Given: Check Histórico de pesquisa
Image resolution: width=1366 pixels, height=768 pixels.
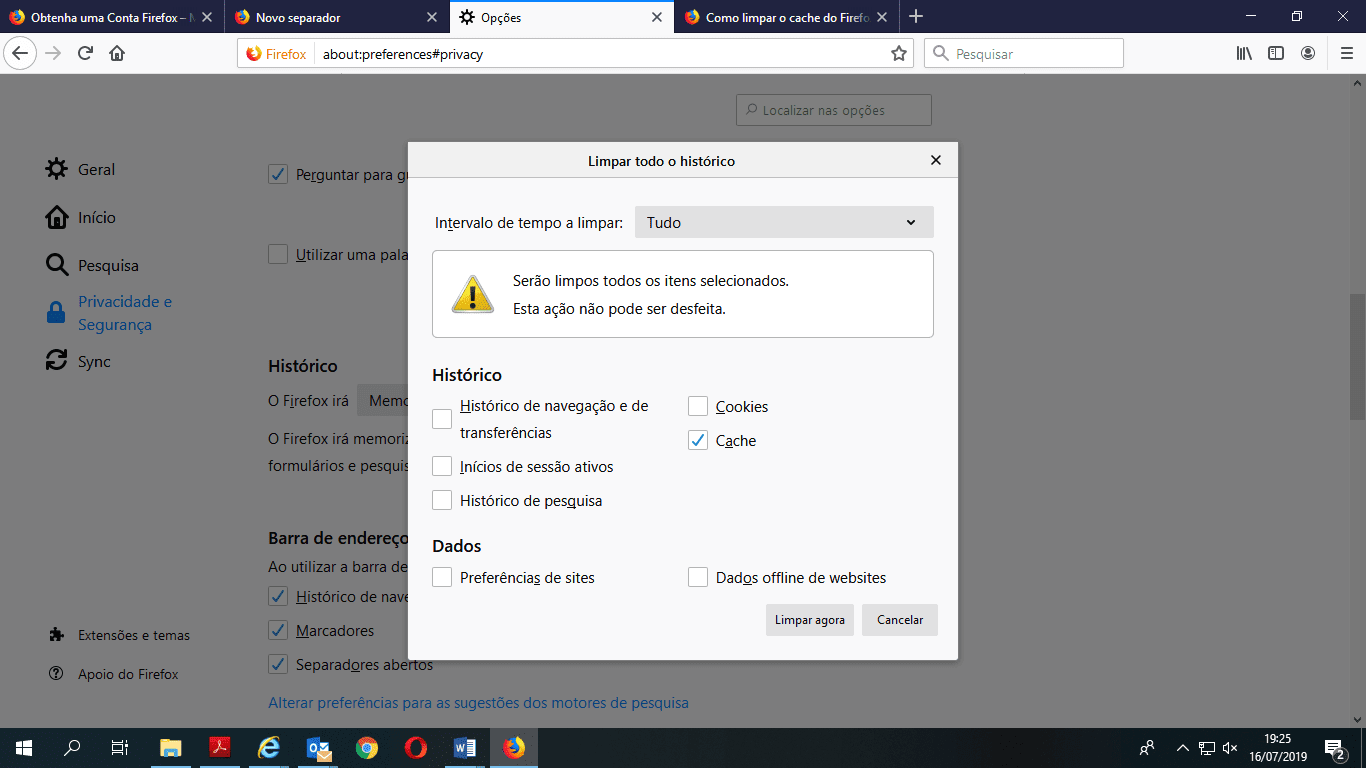Looking at the screenshot, I should (441, 500).
